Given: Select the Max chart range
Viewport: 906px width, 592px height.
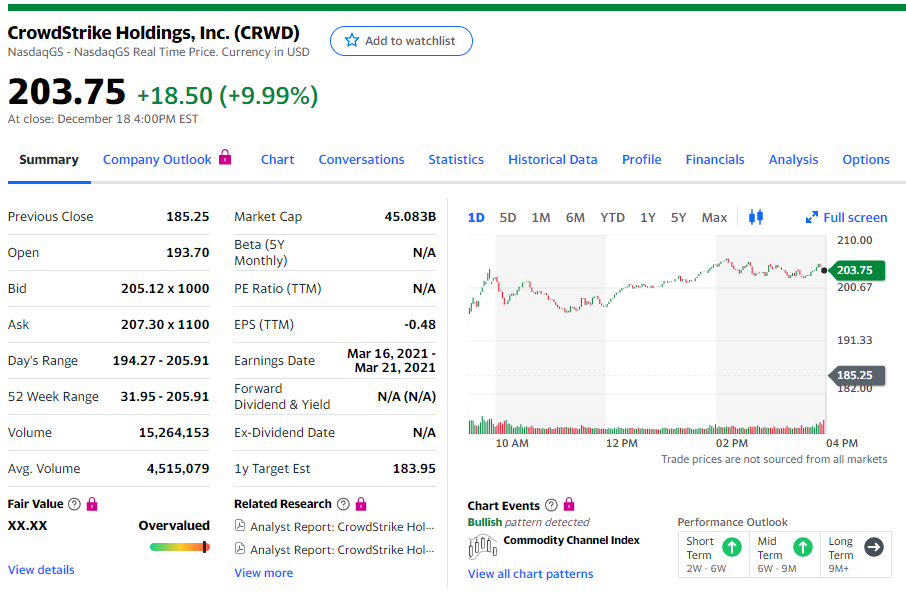Looking at the screenshot, I should point(714,217).
